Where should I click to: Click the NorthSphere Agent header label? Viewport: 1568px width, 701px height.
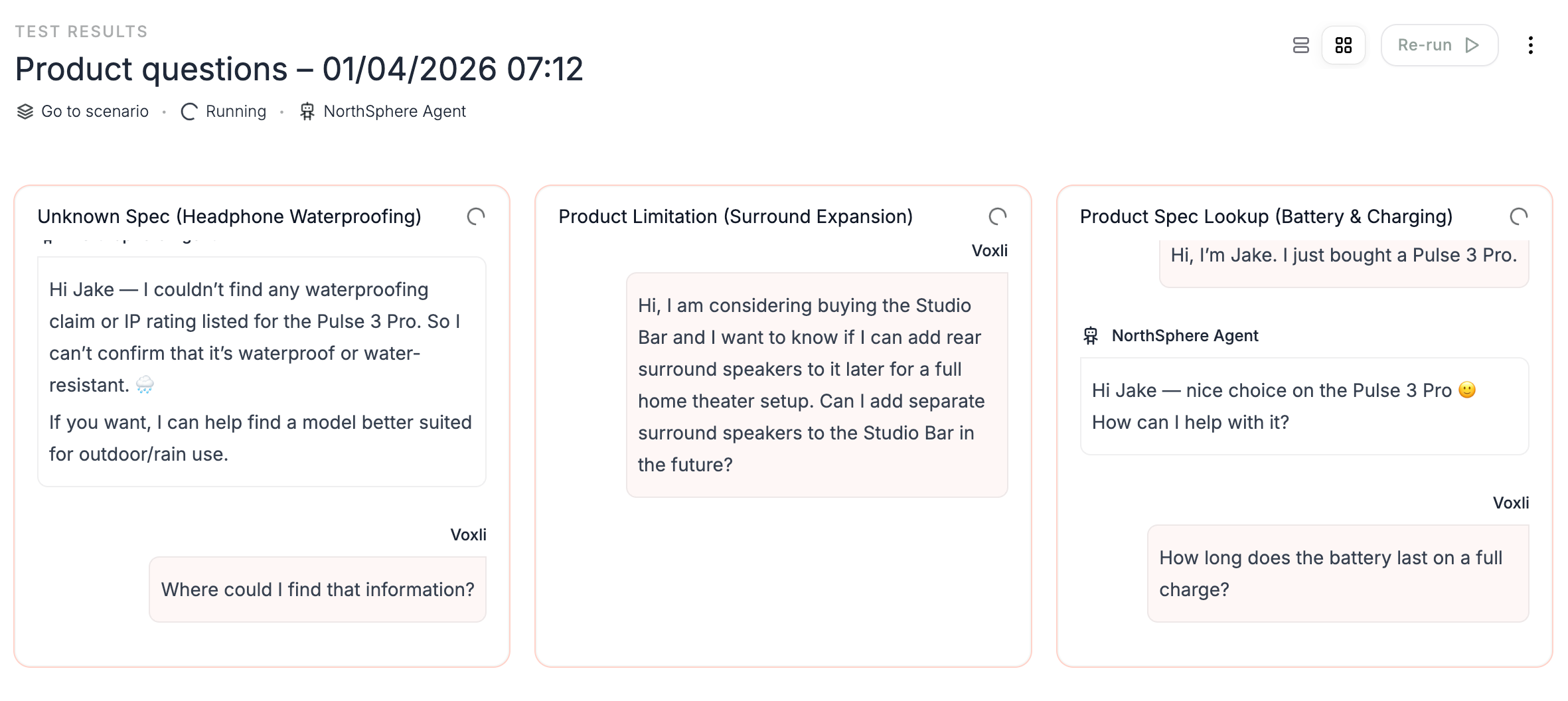click(394, 112)
